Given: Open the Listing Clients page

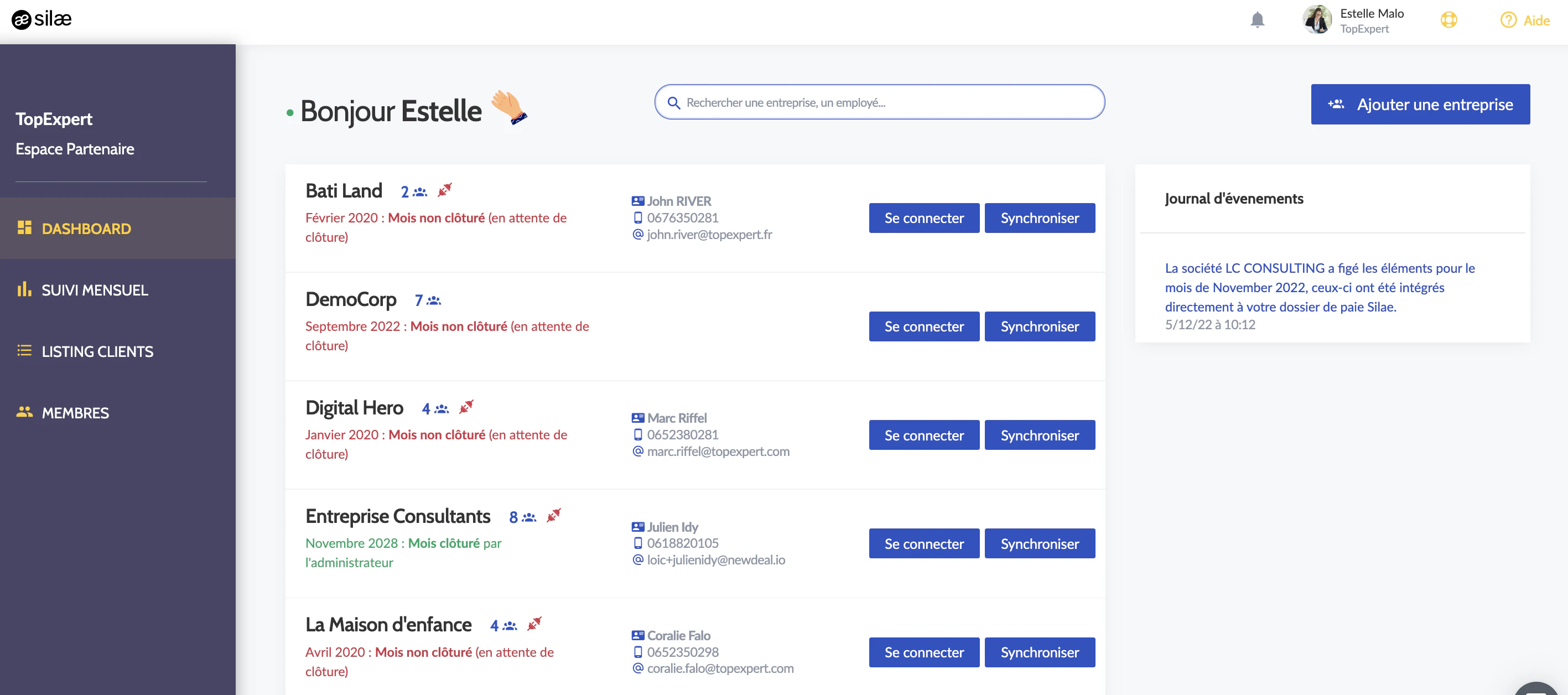Looking at the screenshot, I should (97, 351).
